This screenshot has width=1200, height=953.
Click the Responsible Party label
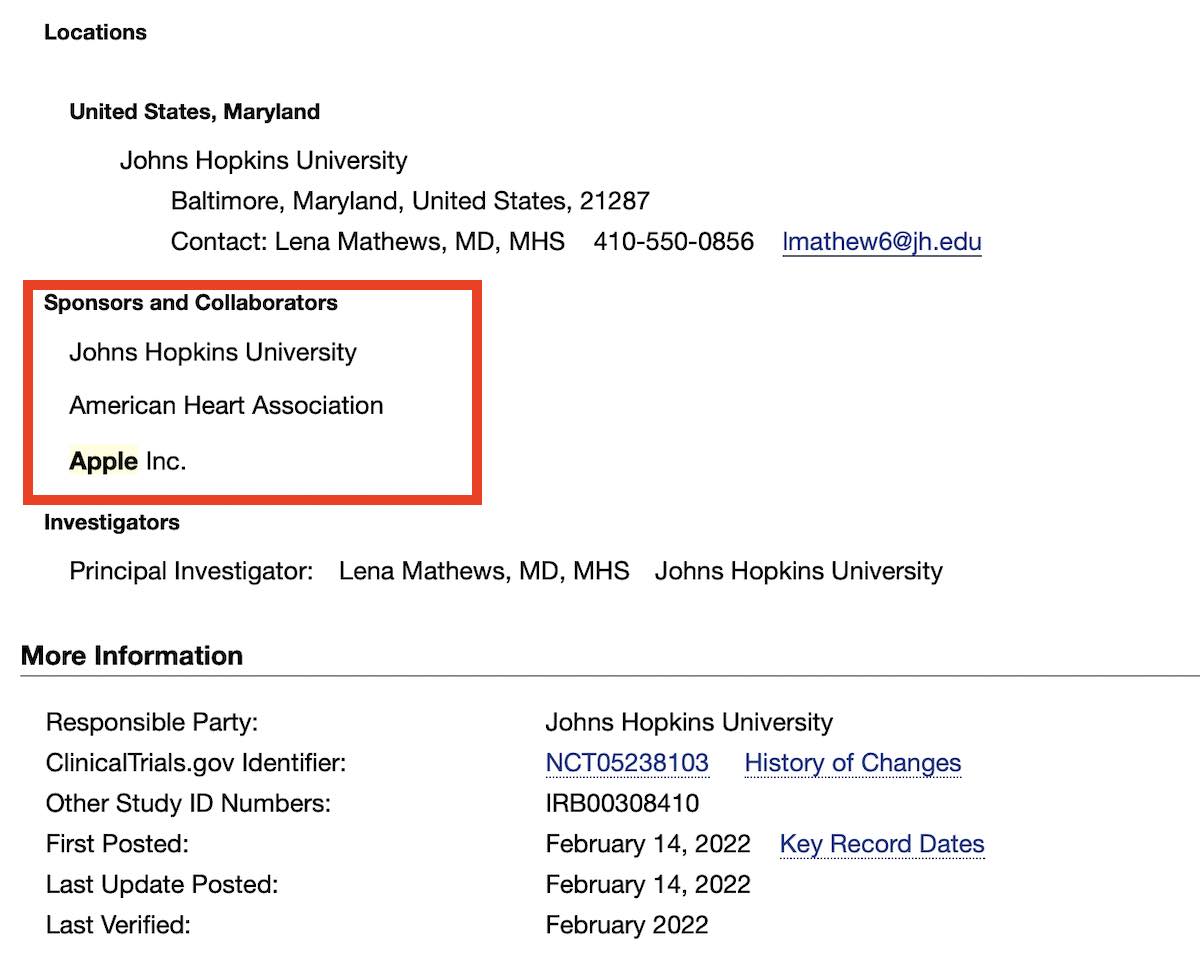coord(151,722)
